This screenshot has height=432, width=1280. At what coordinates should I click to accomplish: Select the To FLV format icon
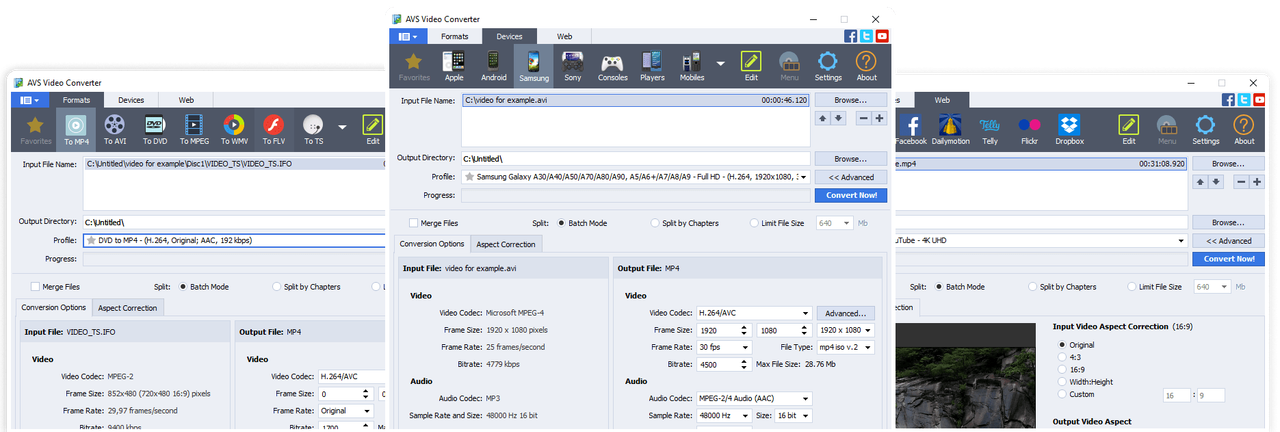pos(274,129)
